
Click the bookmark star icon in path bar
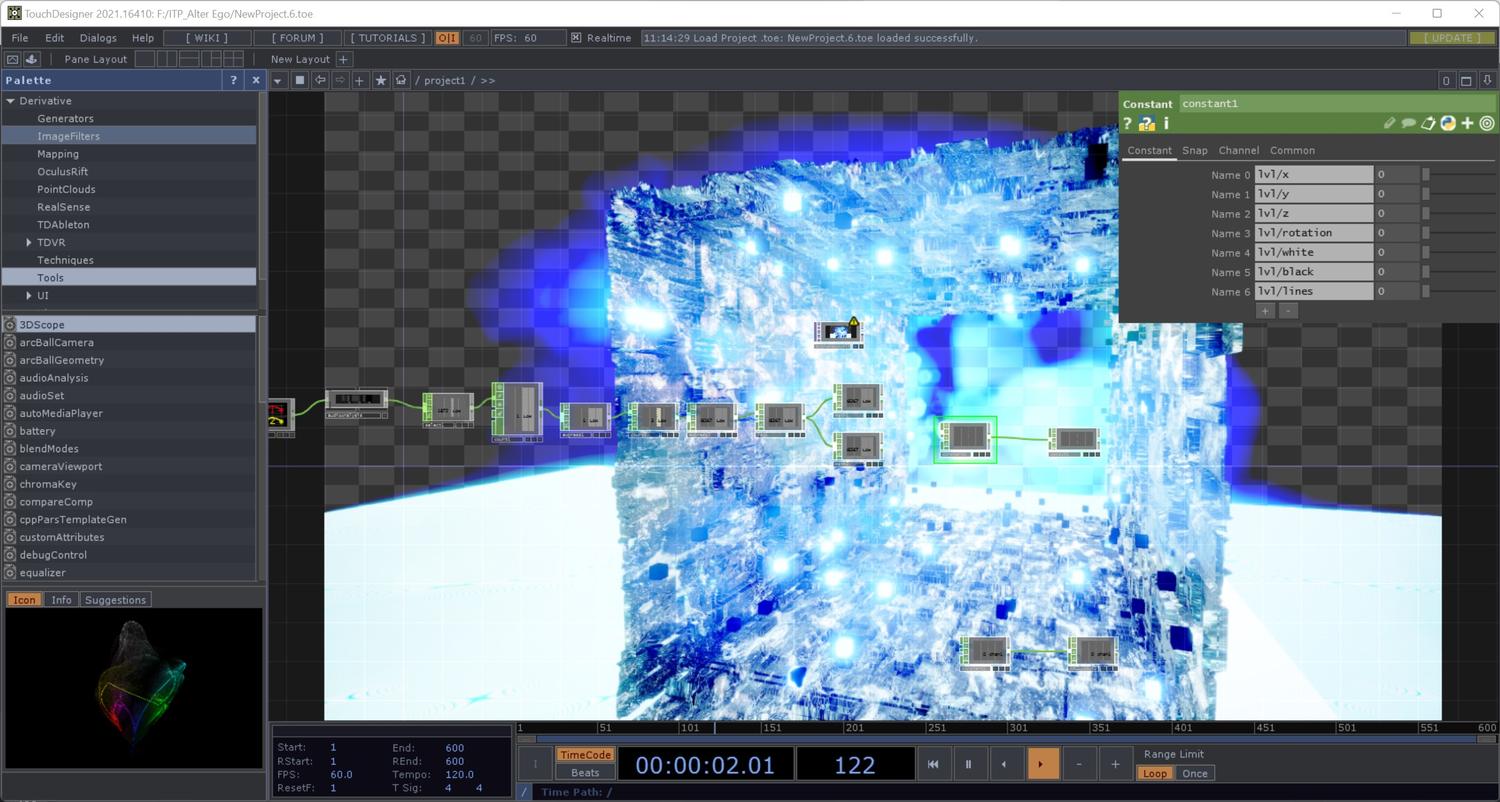[381, 80]
